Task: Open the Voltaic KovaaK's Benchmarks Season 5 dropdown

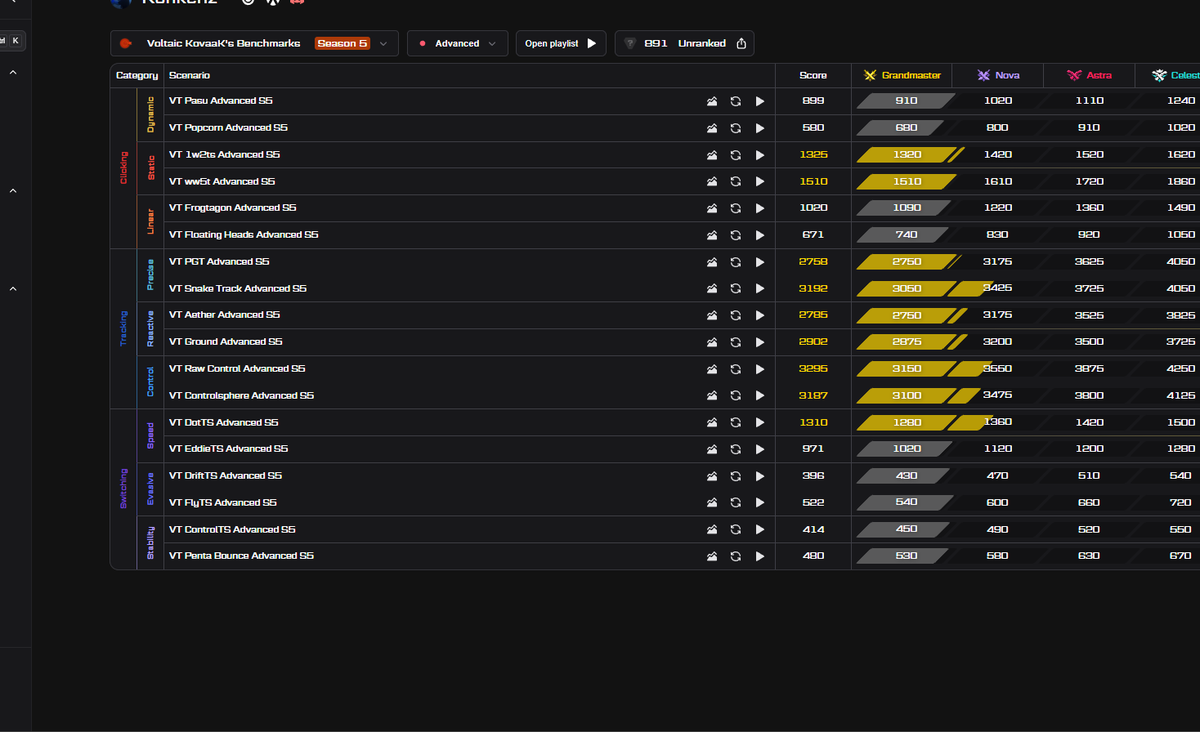Action: 255,44
